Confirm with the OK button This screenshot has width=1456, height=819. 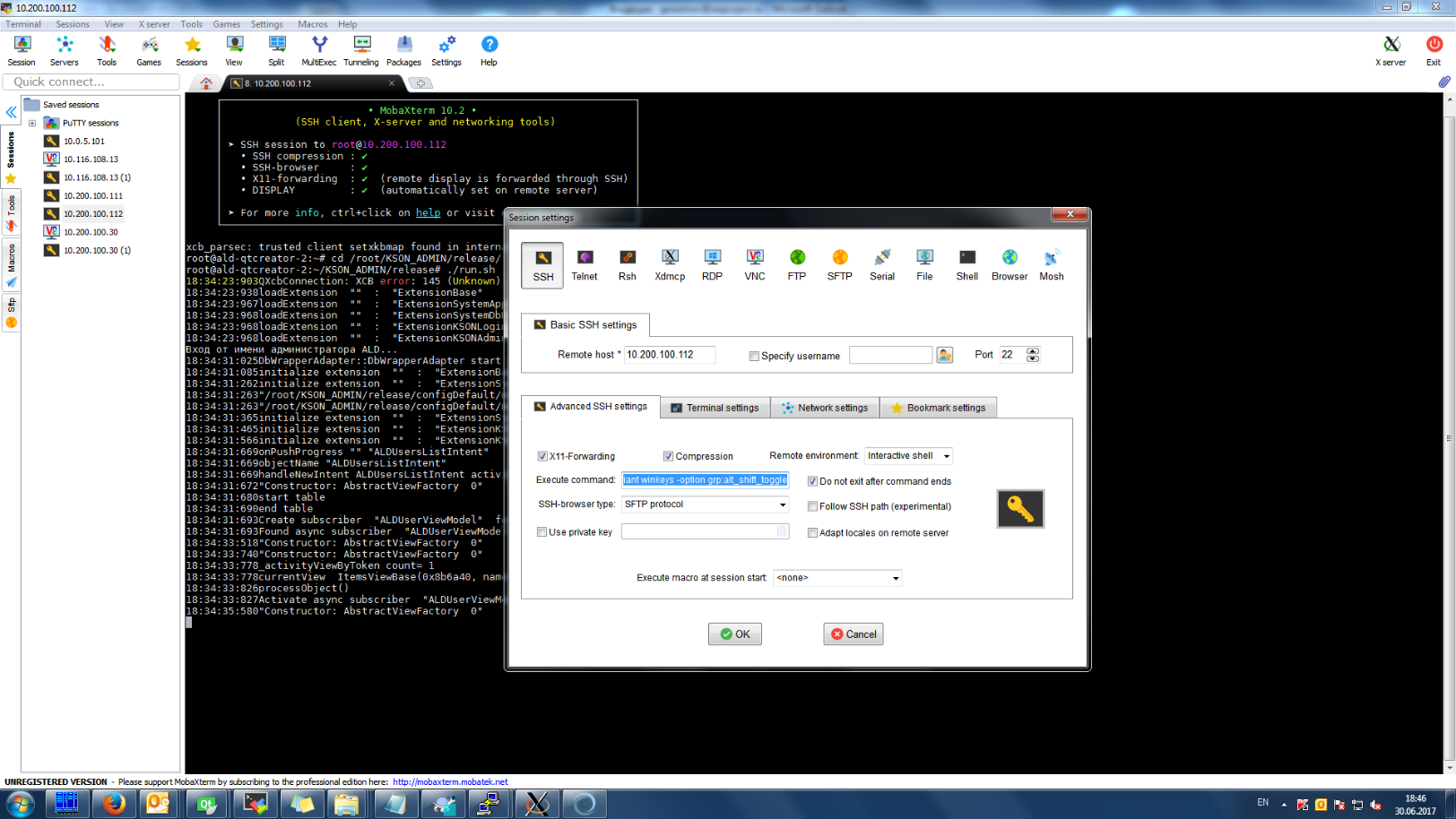(x=735, y=634)
